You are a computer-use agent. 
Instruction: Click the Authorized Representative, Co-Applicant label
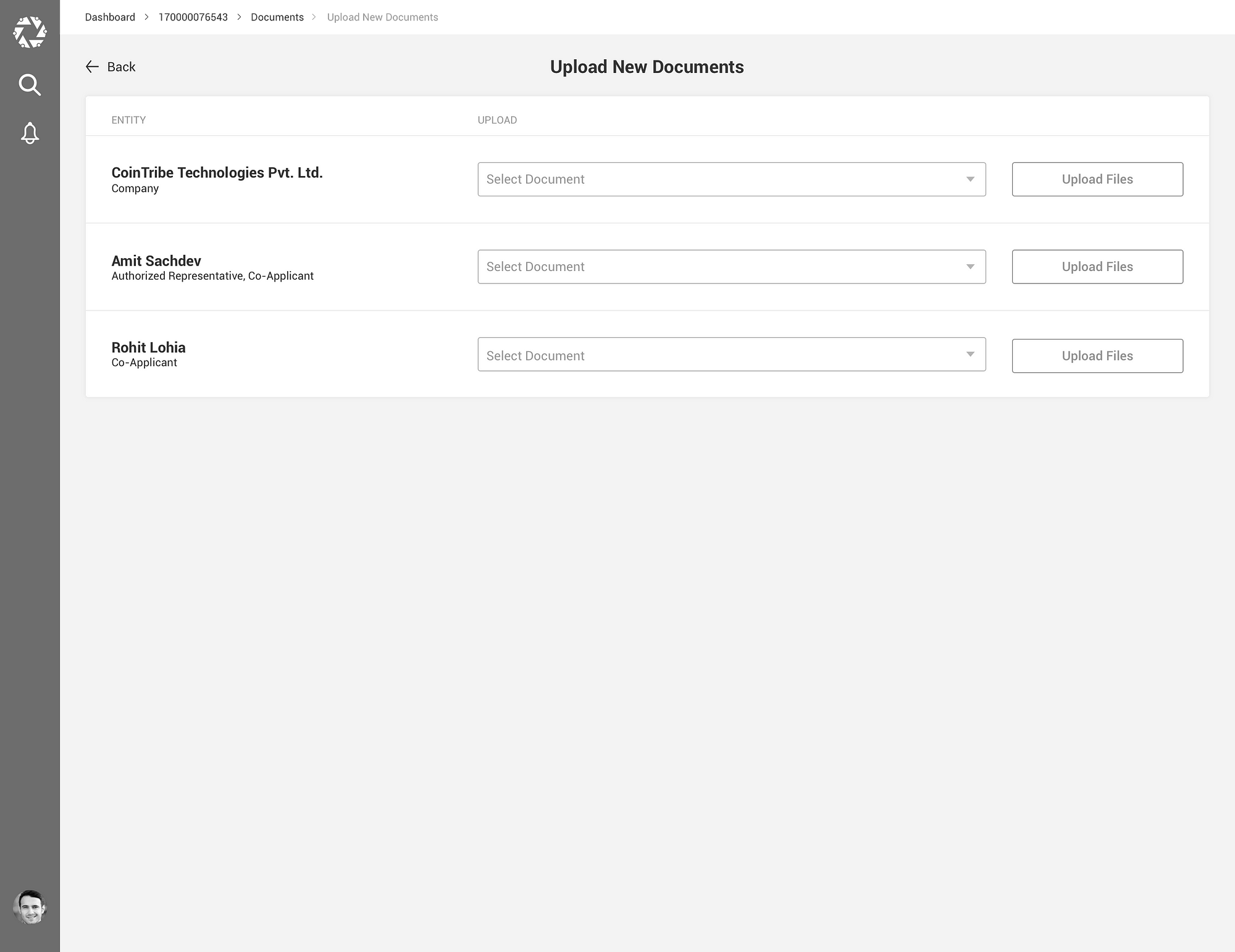tap(212, 276)
